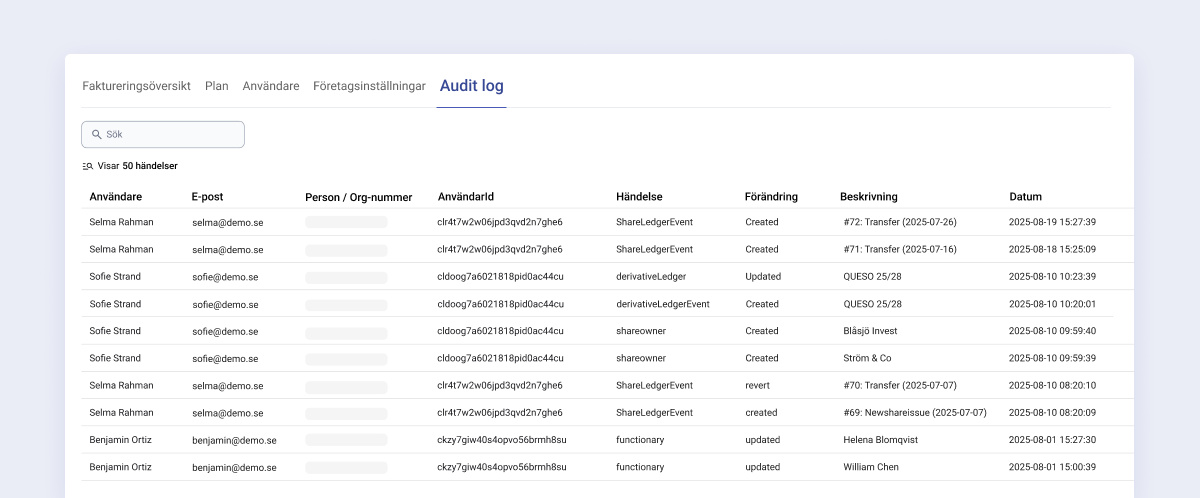Click the date 2025-08-10 09:59:40
The width and height of the screenshot is (1200, 498).
click(x=1052, y=331)
